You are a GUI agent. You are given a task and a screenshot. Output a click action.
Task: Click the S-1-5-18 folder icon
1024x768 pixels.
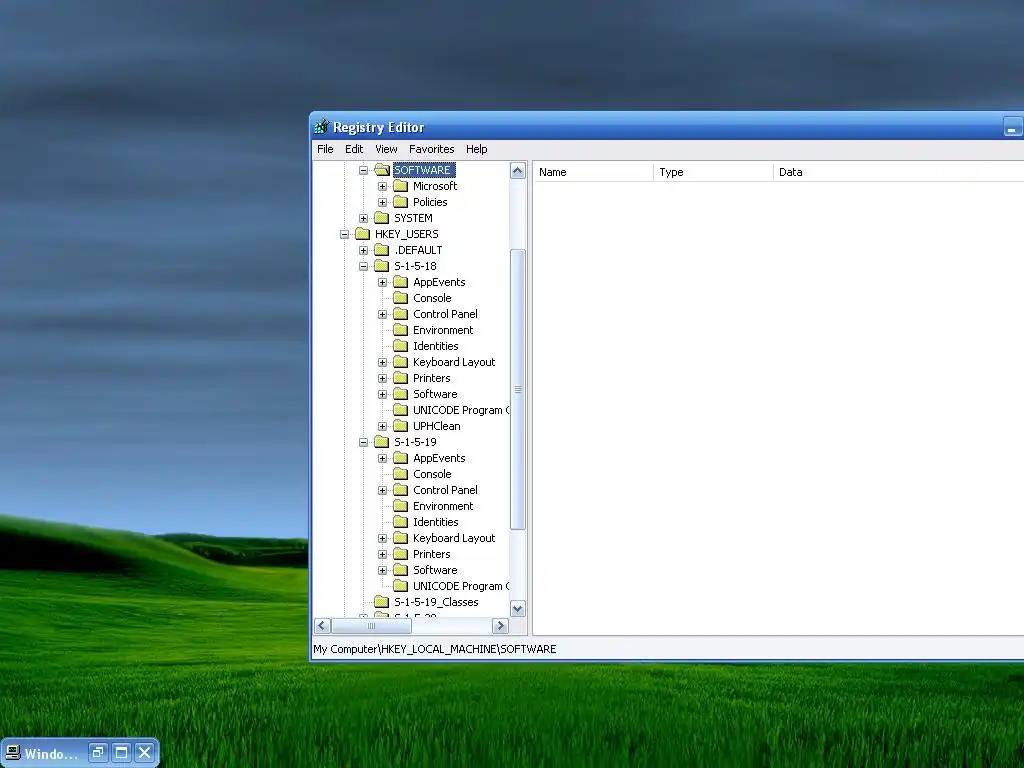click(x=381, y=266)
